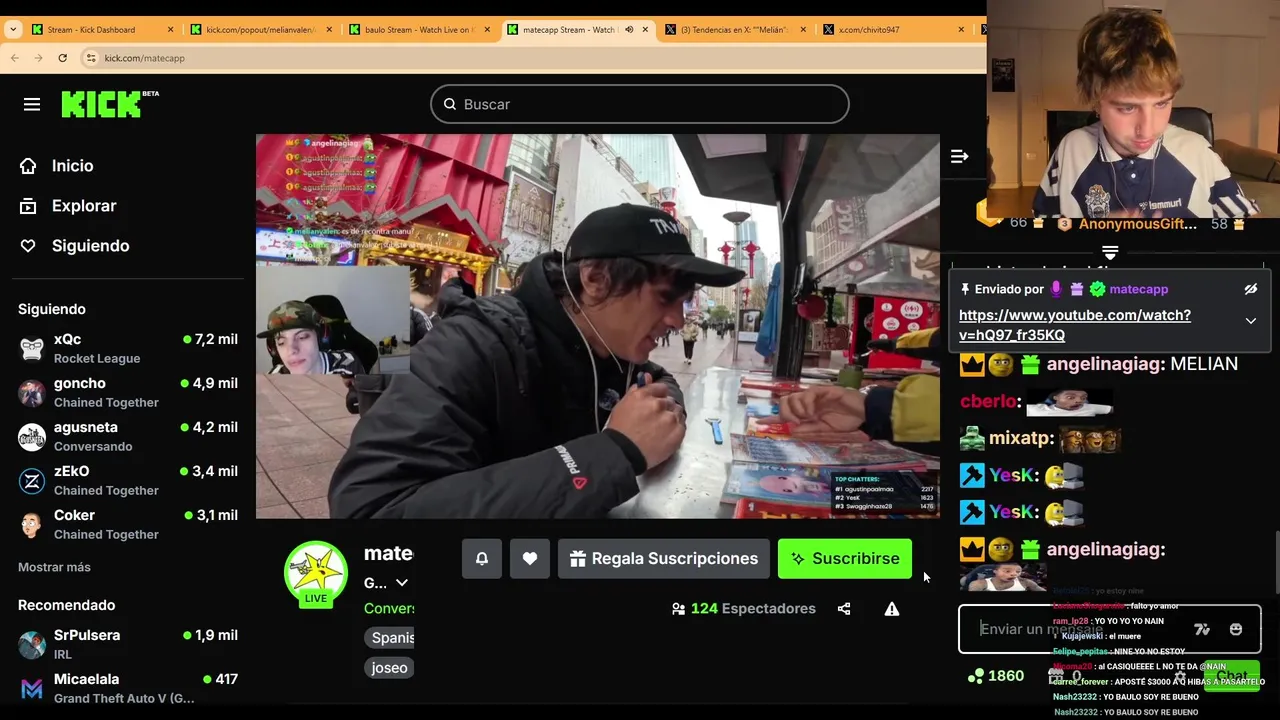
Task: Switch to kick.com/popout/melianvalen tab
Action: coord(260,30)
